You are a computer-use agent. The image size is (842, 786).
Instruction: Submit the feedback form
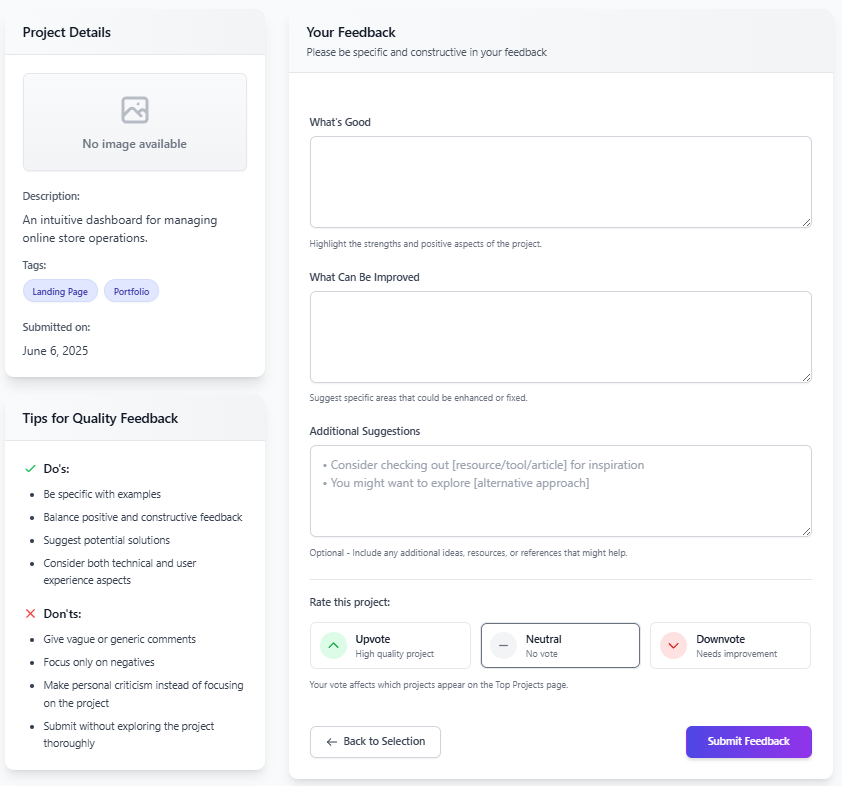pyautogui.click(x=749, y=741)
